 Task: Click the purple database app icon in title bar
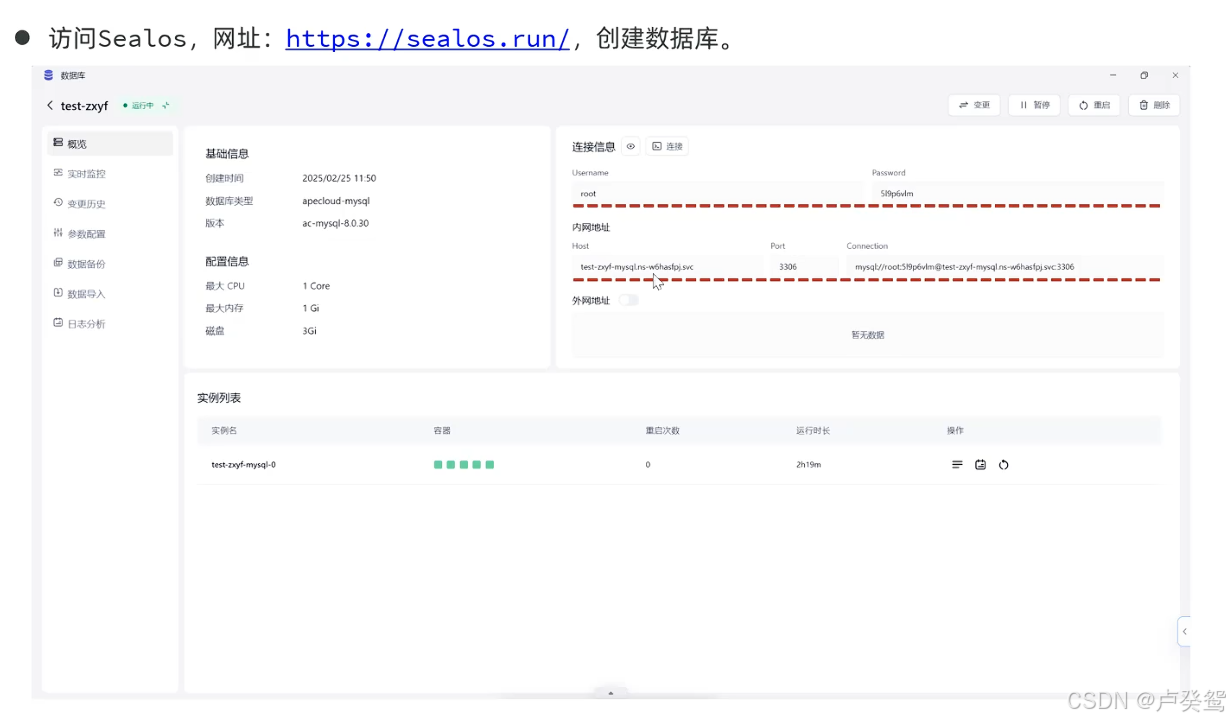pyautogui.click(x=49, y=75)
